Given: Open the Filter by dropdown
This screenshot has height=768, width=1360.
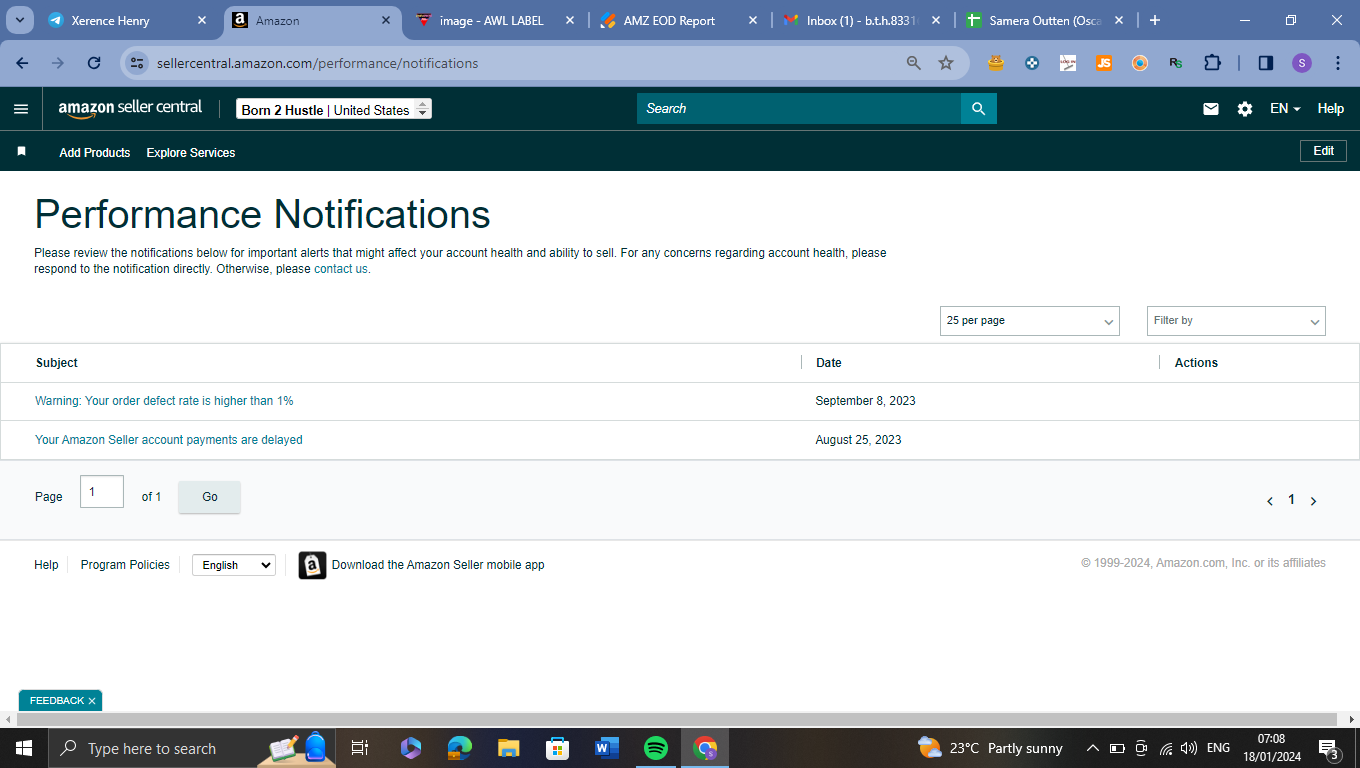Looking at the screenshot, I should pos(1236,321).
